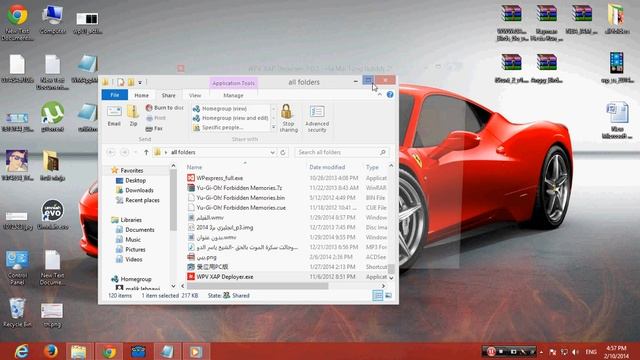Open the Computer desktop icon
The width and height of the screenshot is (640, 360).
(53, 19)
